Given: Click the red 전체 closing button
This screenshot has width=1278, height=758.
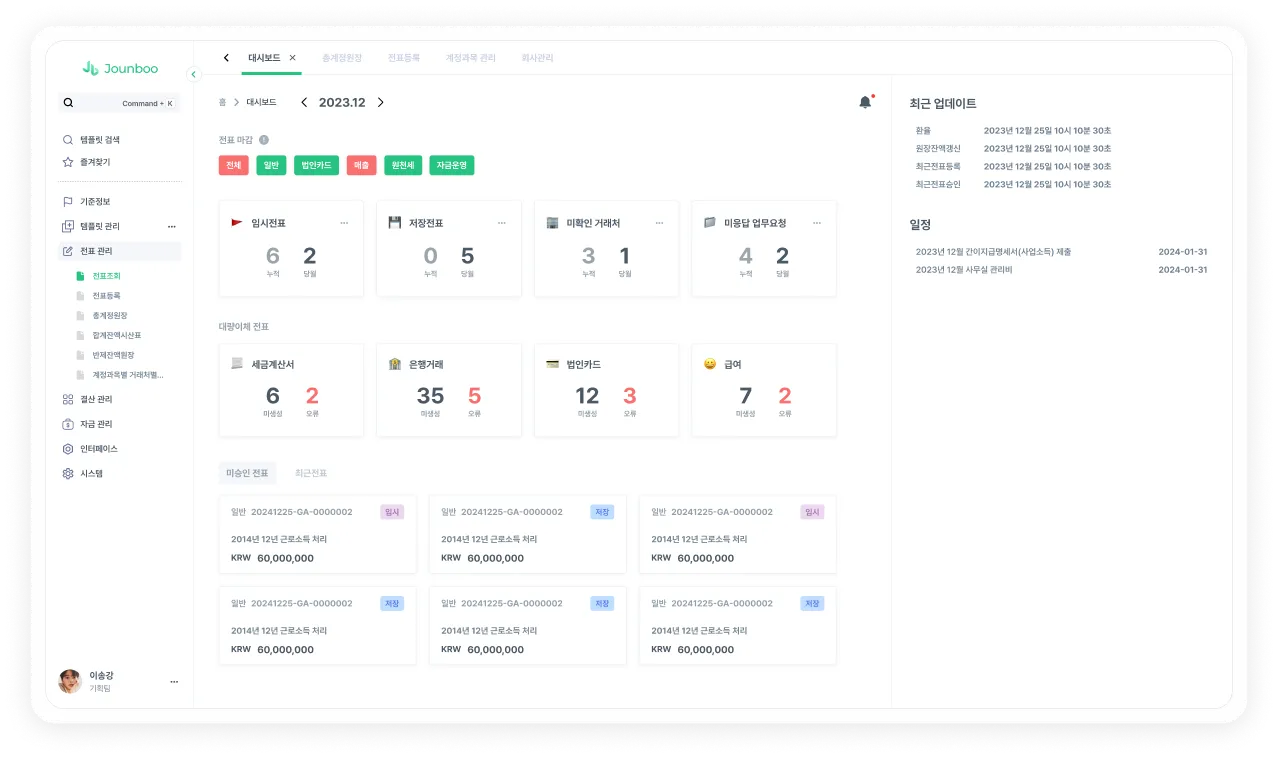Looking at the screenshot, I should [233, 166].
